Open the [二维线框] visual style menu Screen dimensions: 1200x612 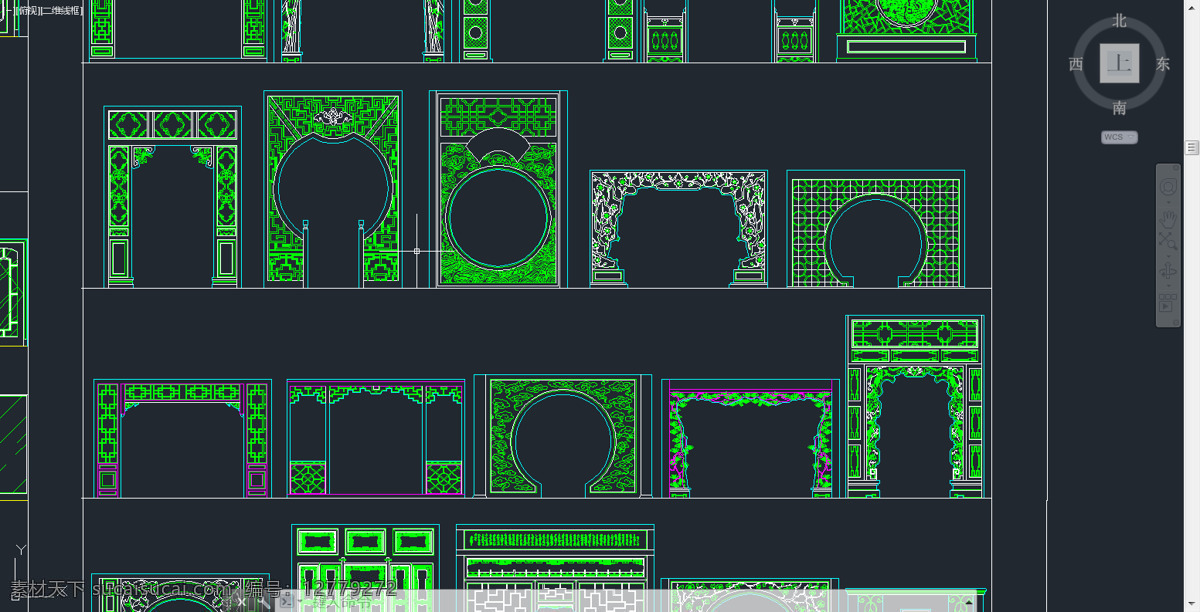point(61,10)
